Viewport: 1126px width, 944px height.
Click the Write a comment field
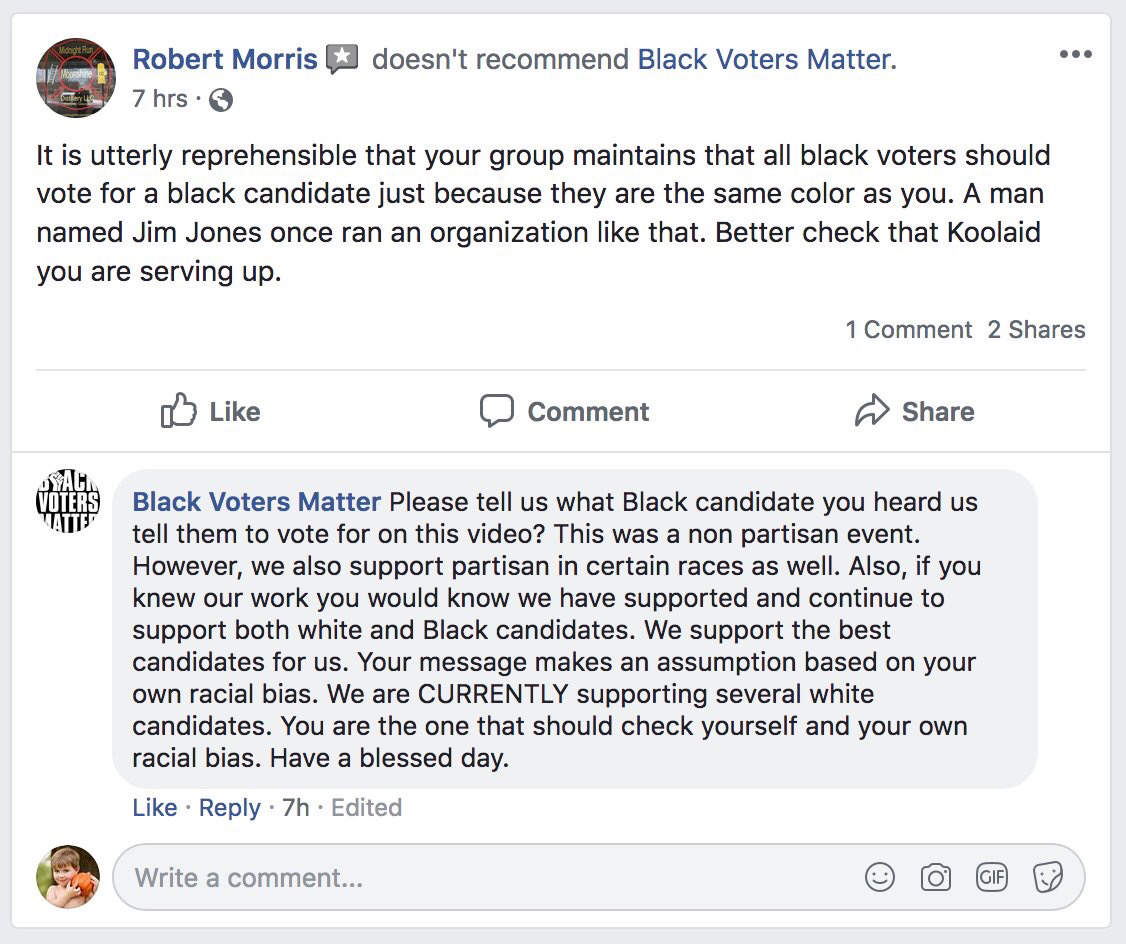(x=598, y=877)
